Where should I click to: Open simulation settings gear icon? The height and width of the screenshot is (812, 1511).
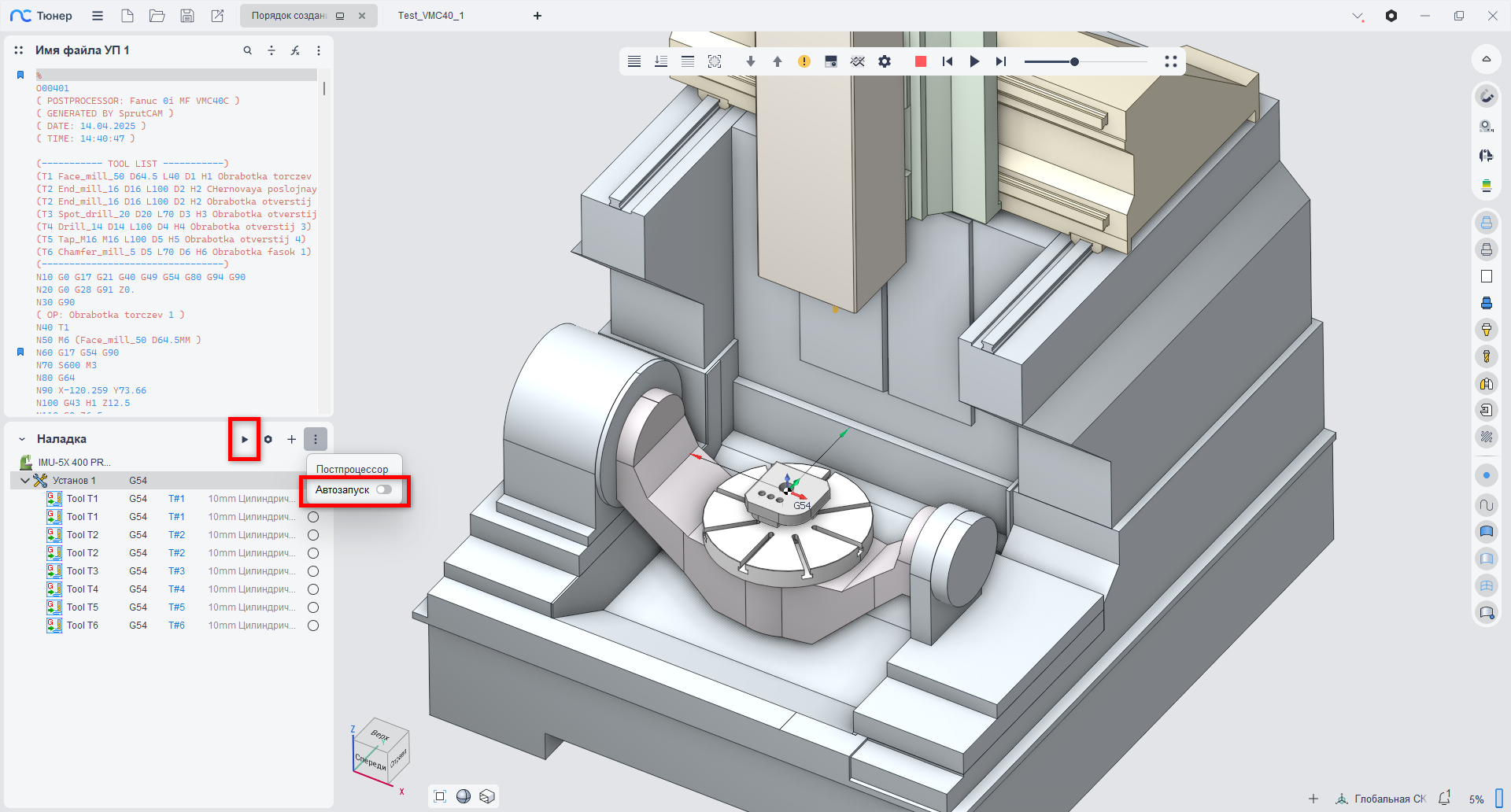coord(885,61)
